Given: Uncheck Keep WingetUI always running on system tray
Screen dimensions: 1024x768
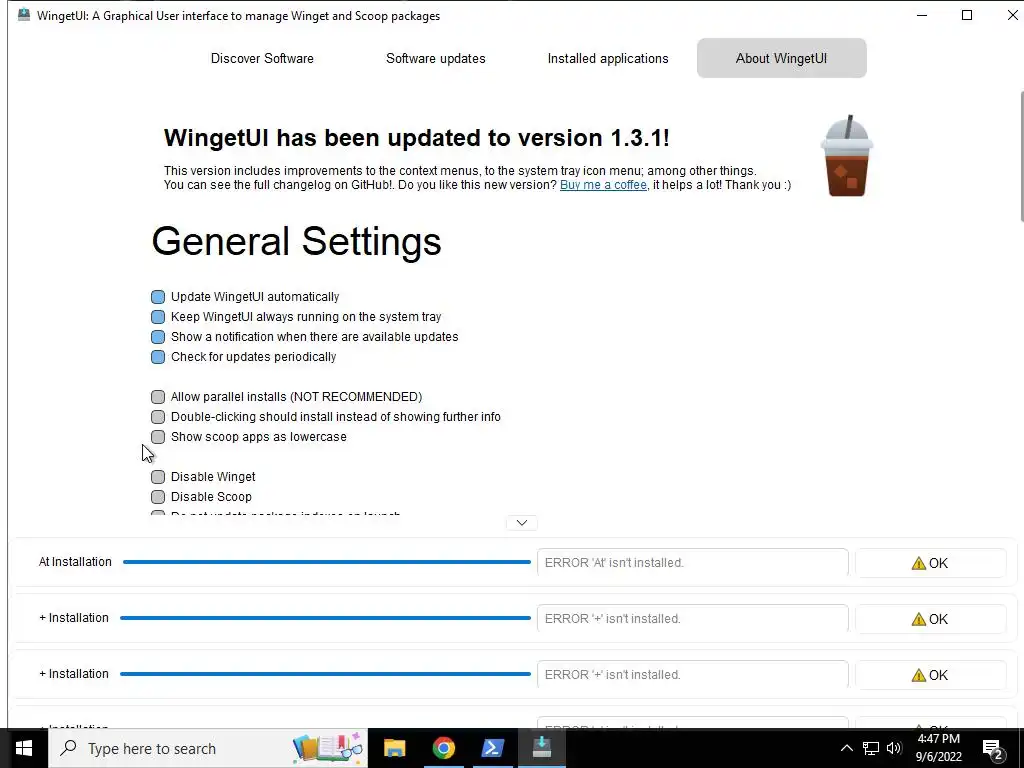Looking at the screenshot, I should click(x=158, y=317).
